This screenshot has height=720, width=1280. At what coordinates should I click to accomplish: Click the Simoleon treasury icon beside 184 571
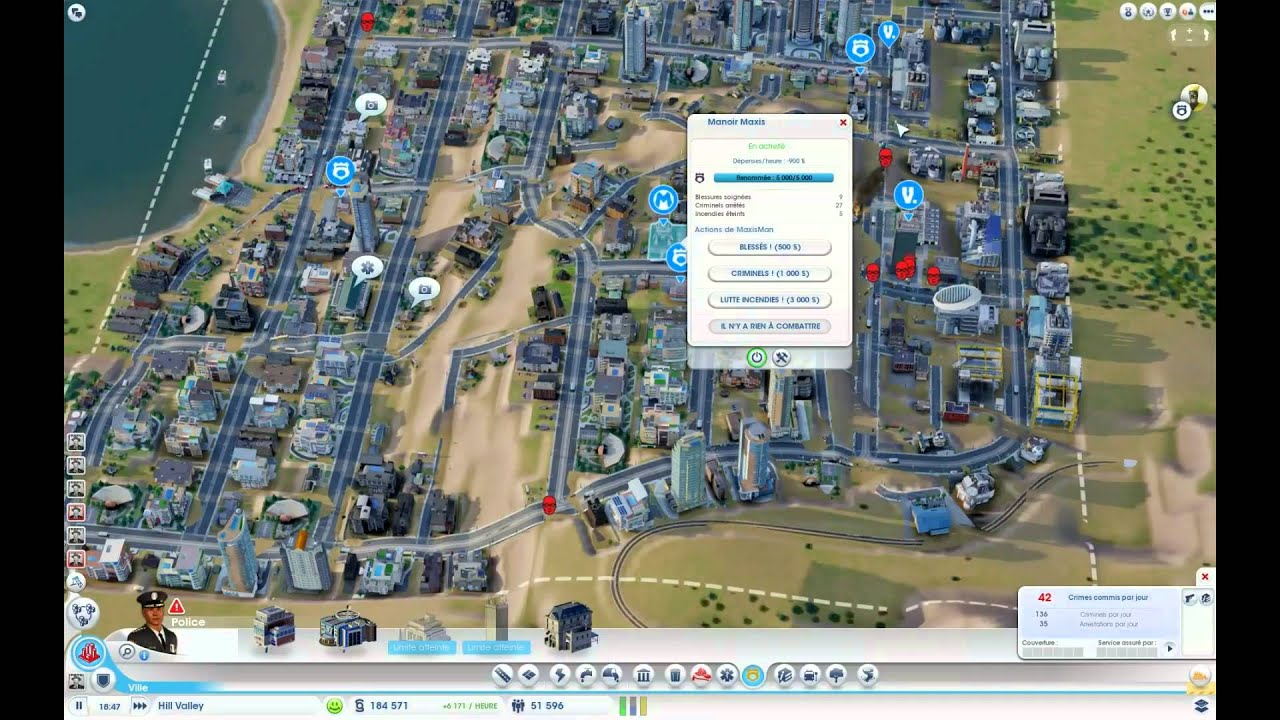[x=359, y=706]
